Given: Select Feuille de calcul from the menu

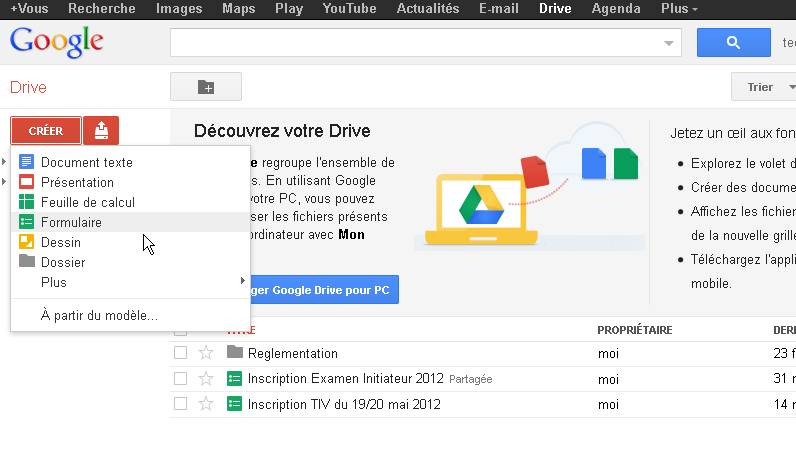Looking at the screenshot, I should 130,202.
